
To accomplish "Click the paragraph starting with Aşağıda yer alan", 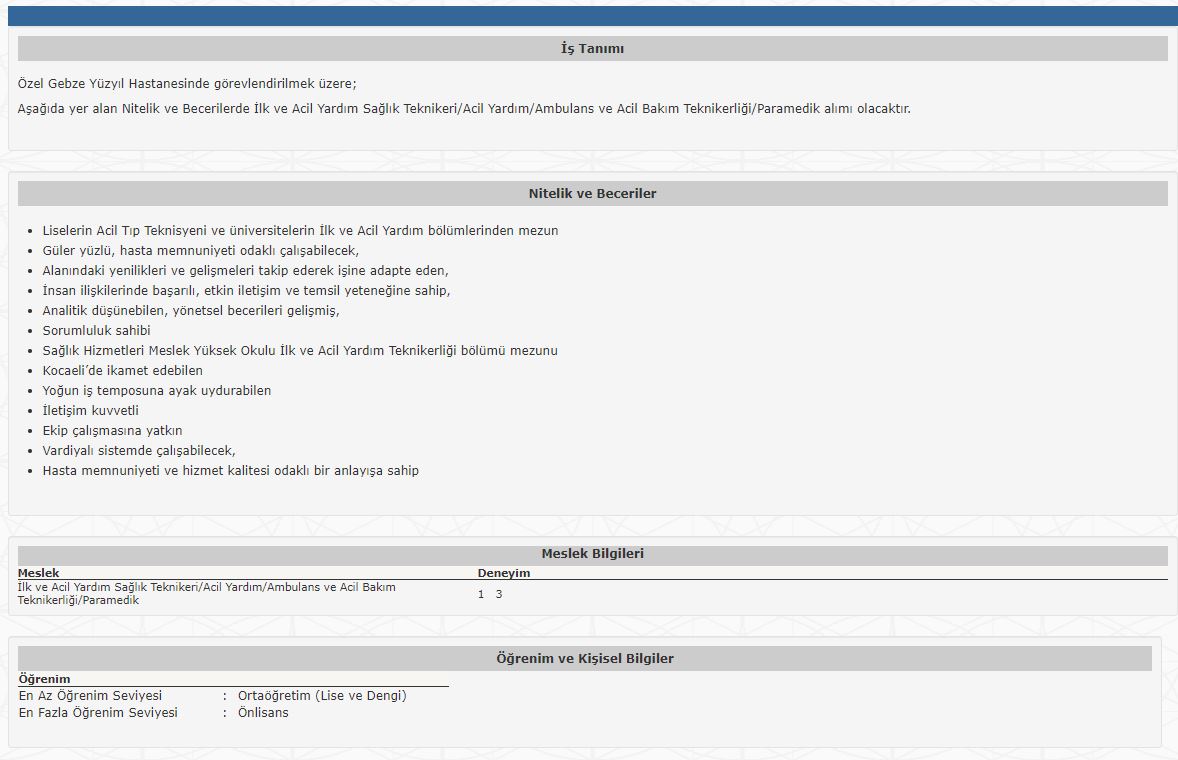I will (x=464, y=108).
